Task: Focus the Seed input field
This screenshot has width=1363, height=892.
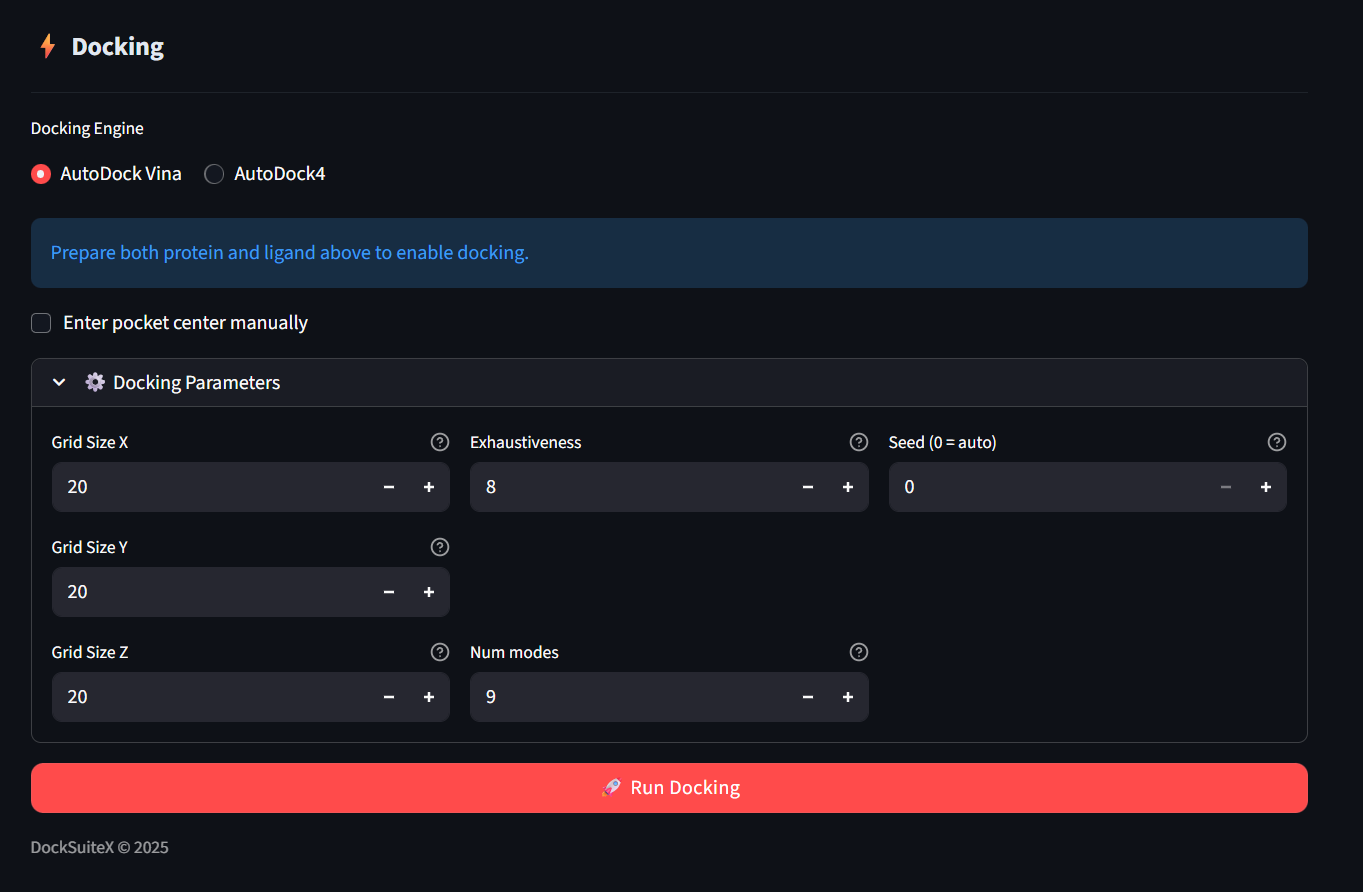Action: click(x=1047, y=487)
